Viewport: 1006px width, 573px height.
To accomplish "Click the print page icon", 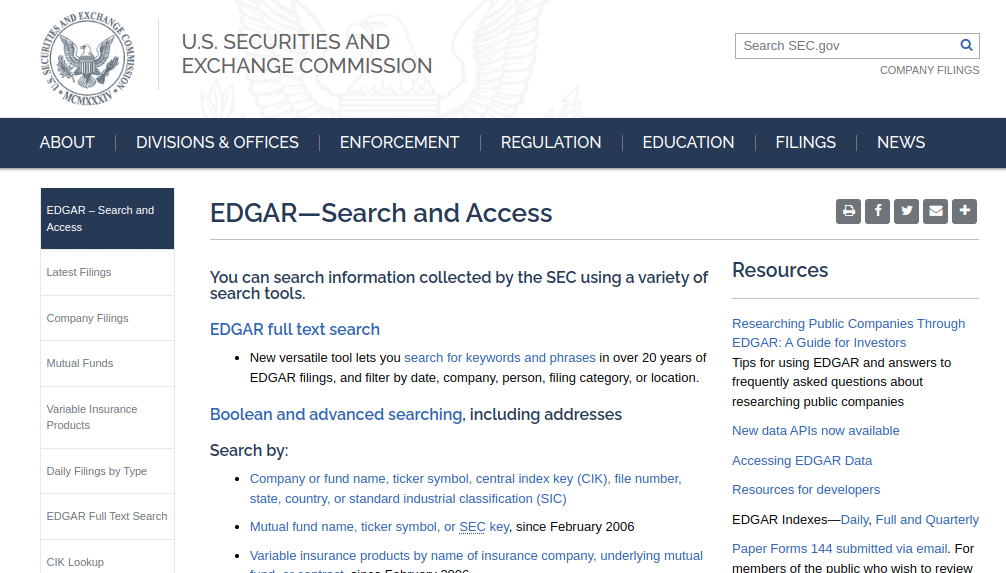I will coord(848,211).
